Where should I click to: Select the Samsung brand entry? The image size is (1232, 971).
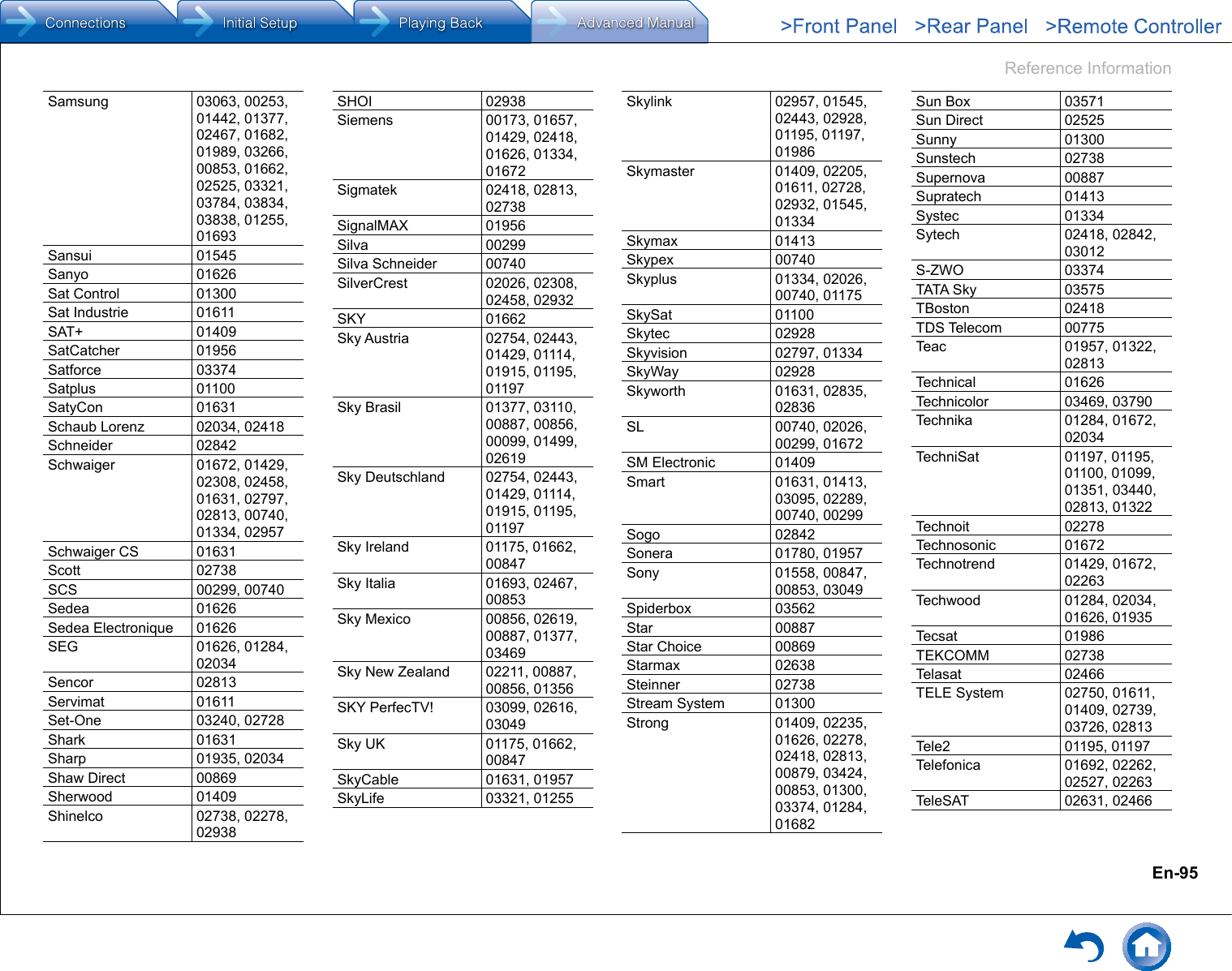tap(78, 101)
